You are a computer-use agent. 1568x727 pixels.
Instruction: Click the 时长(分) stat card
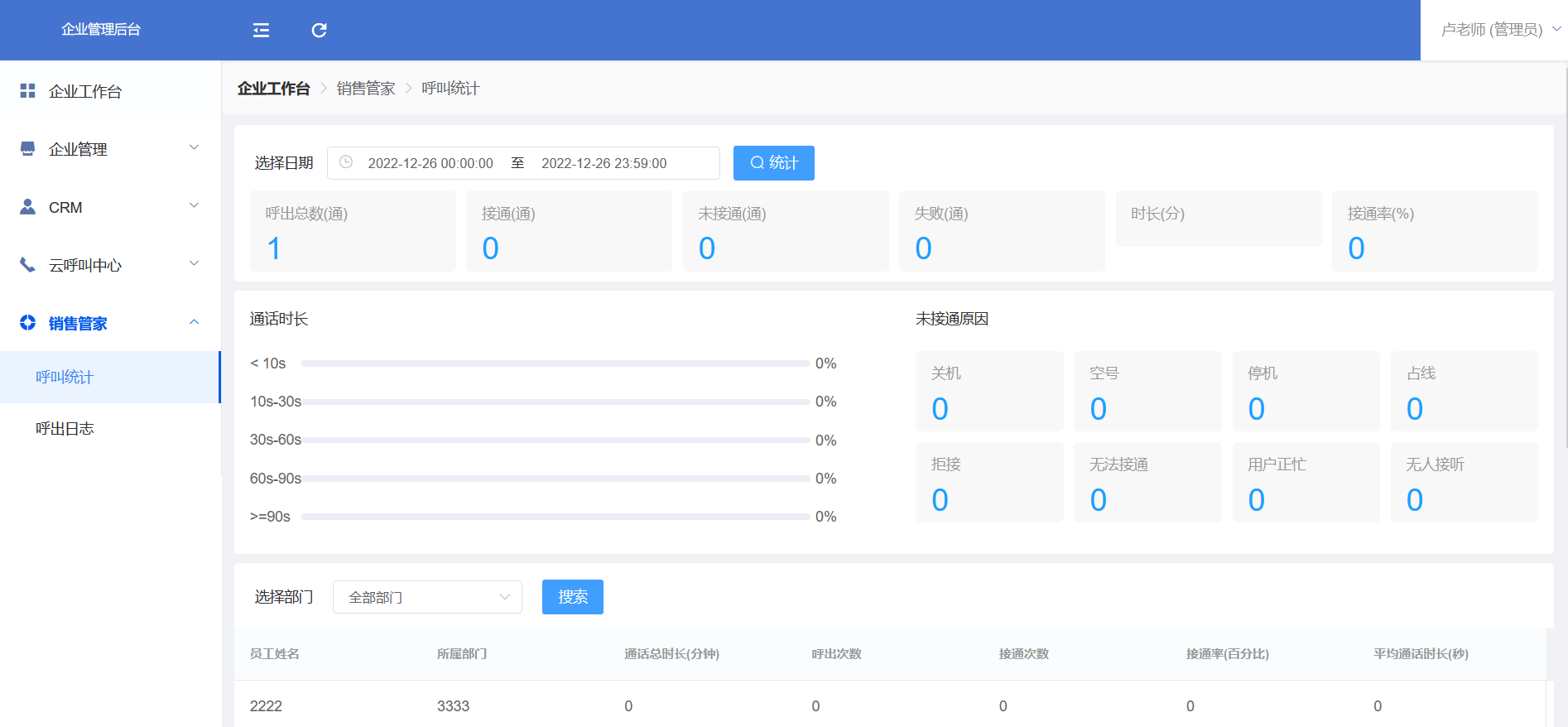(1219, 219)
